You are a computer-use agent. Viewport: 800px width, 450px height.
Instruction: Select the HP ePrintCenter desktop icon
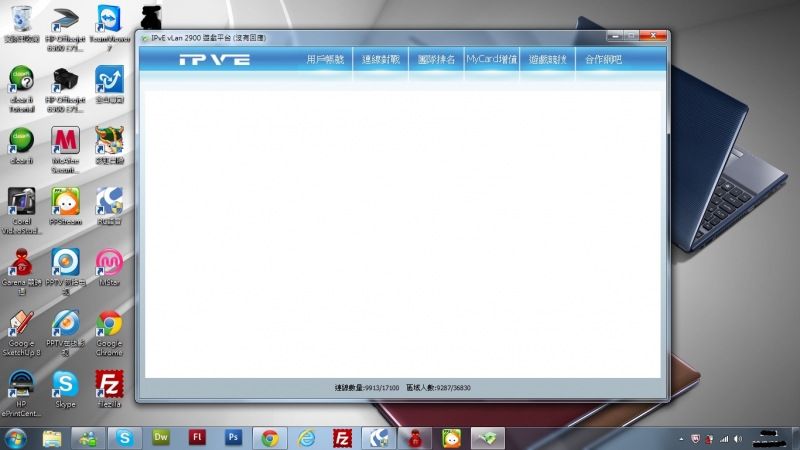(x=21, y=393)
